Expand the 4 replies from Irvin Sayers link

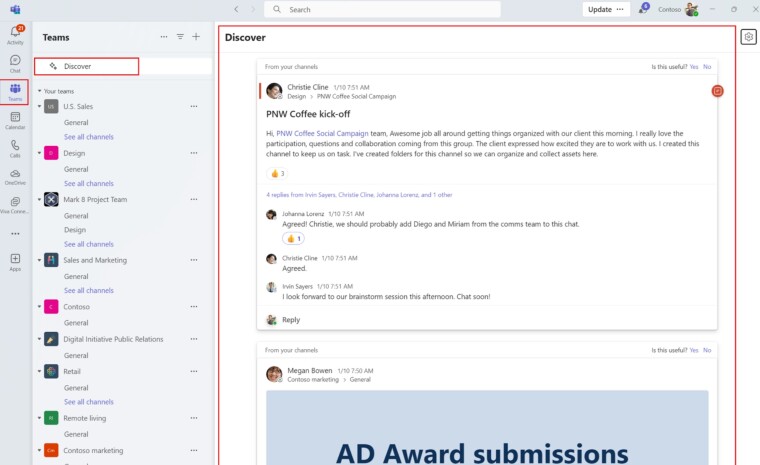pyautogui.click(x=359, y=195)
